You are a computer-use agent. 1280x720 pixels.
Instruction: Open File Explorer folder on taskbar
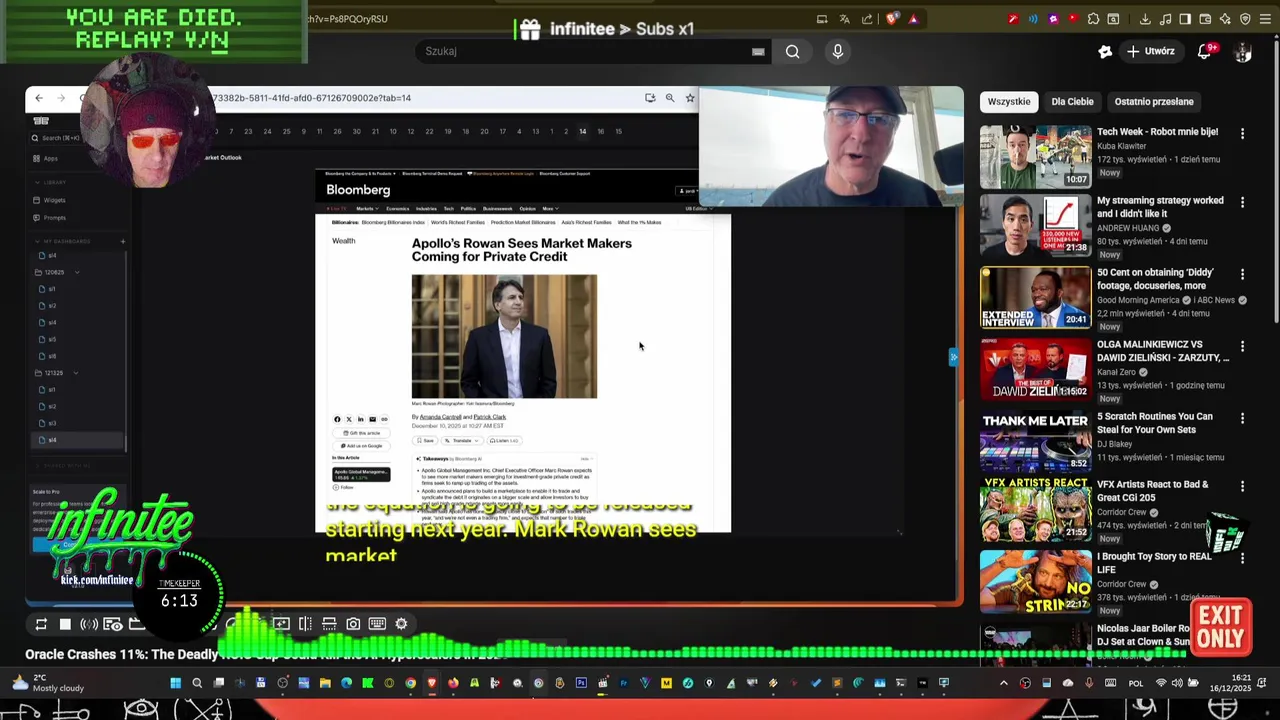point(325,684)
